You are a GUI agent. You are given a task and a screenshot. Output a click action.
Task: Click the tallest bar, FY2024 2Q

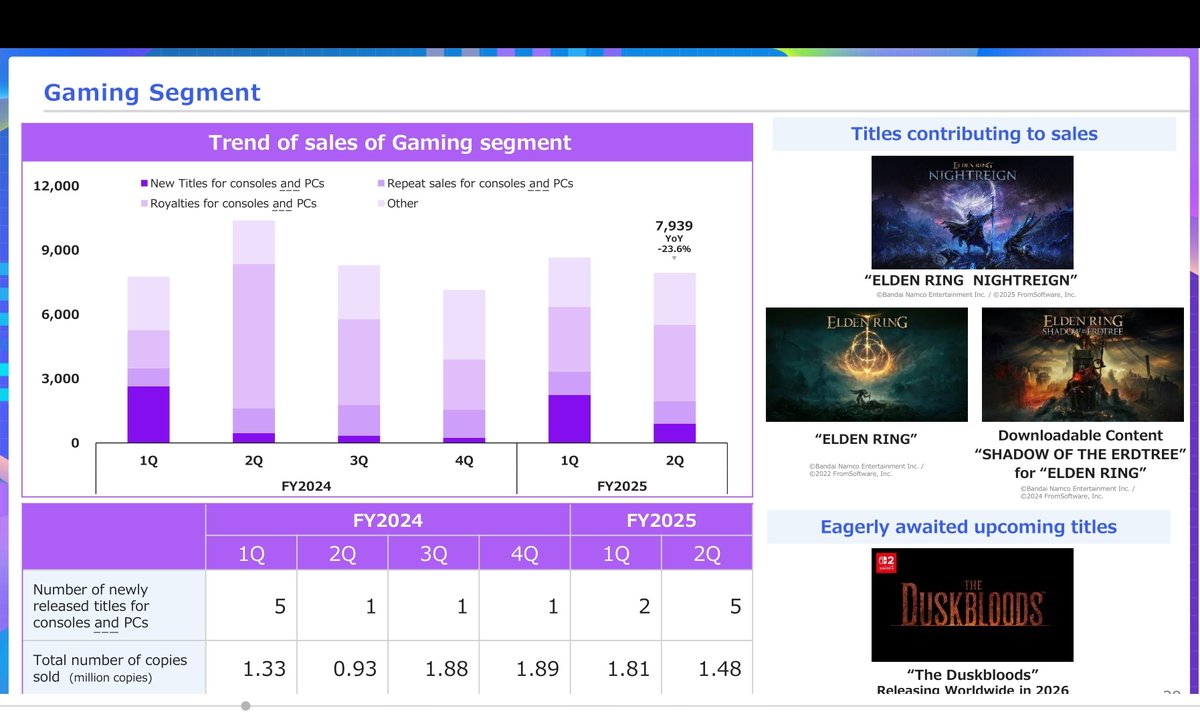pos(253,332)
